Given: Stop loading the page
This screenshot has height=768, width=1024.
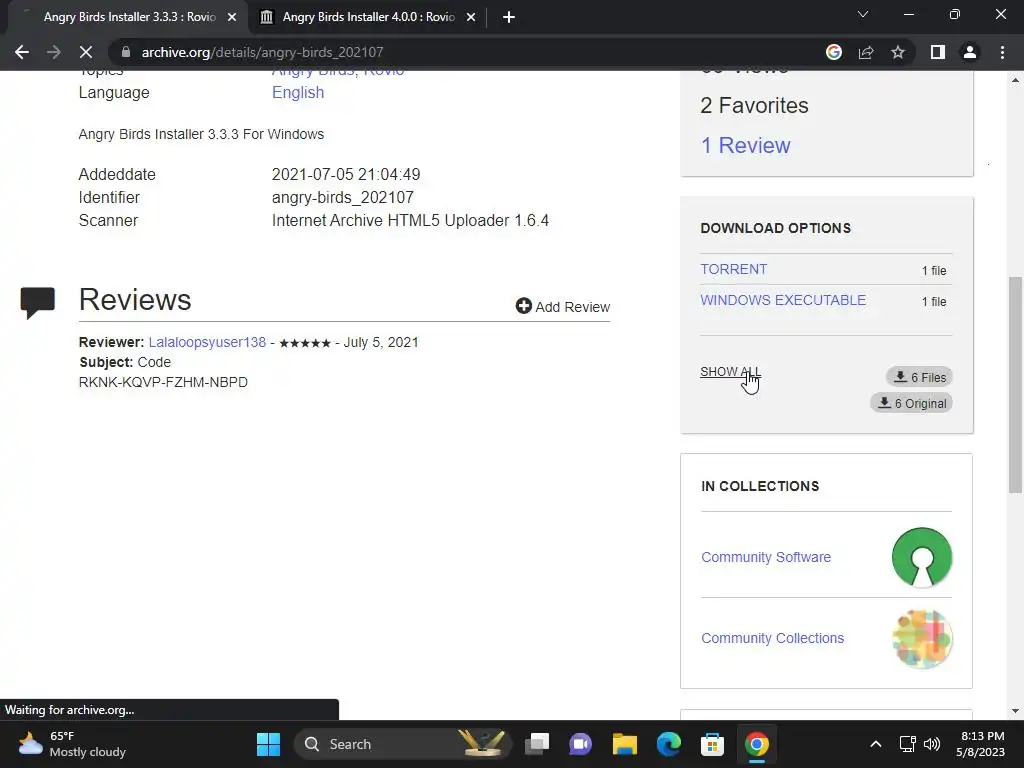Looking at the screenshot, I should [x=86, y=52].
